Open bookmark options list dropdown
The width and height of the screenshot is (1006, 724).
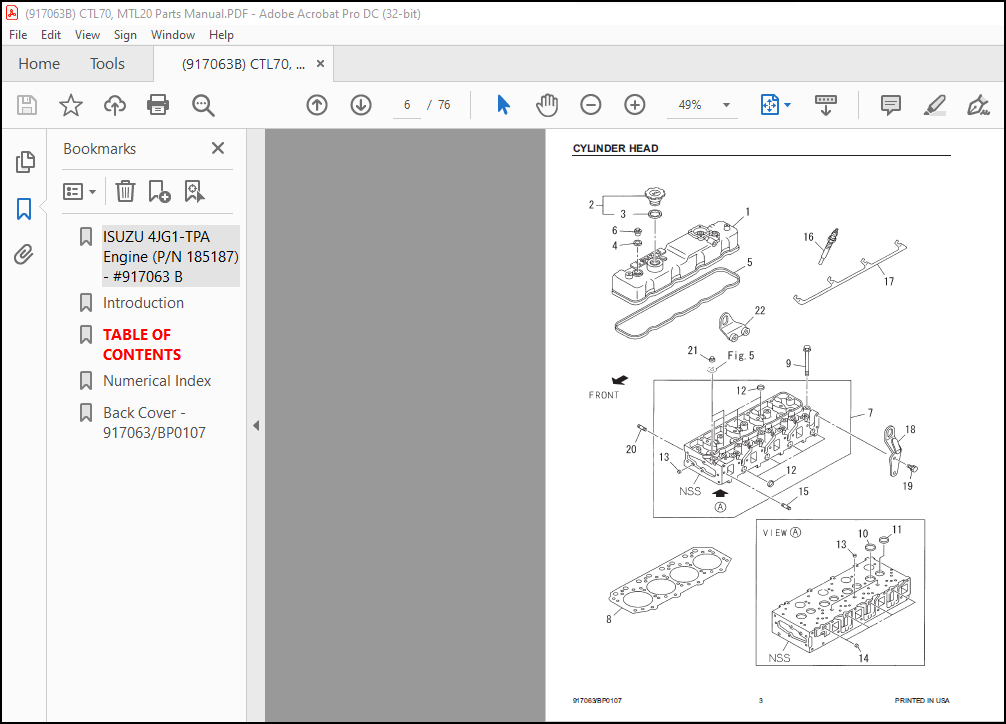(79, 191)
